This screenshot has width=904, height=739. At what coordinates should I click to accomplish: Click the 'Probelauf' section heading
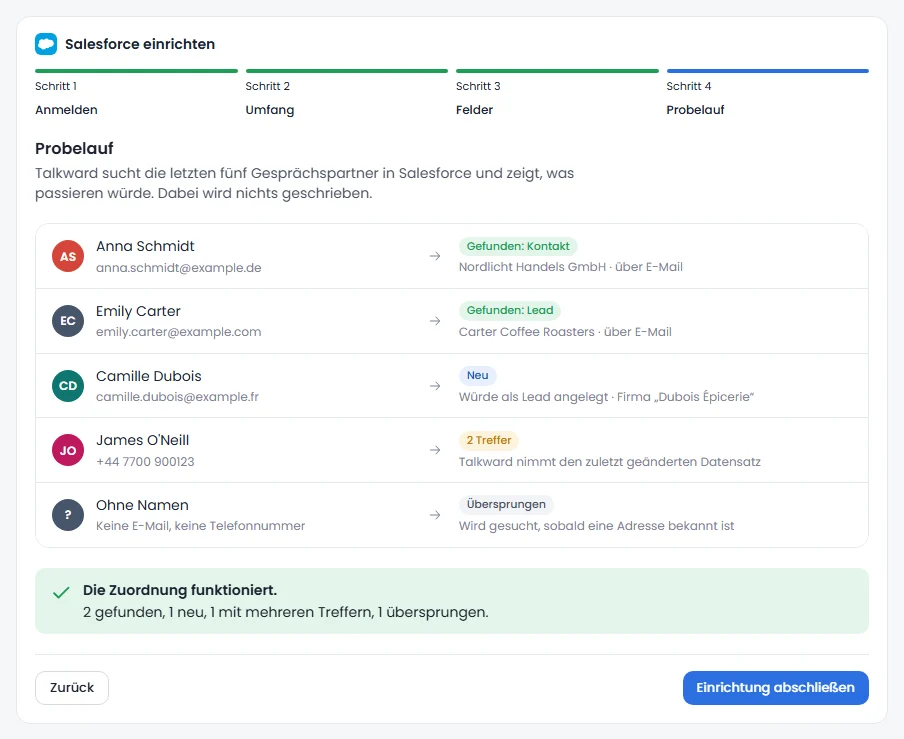click(x=74, y=149)
